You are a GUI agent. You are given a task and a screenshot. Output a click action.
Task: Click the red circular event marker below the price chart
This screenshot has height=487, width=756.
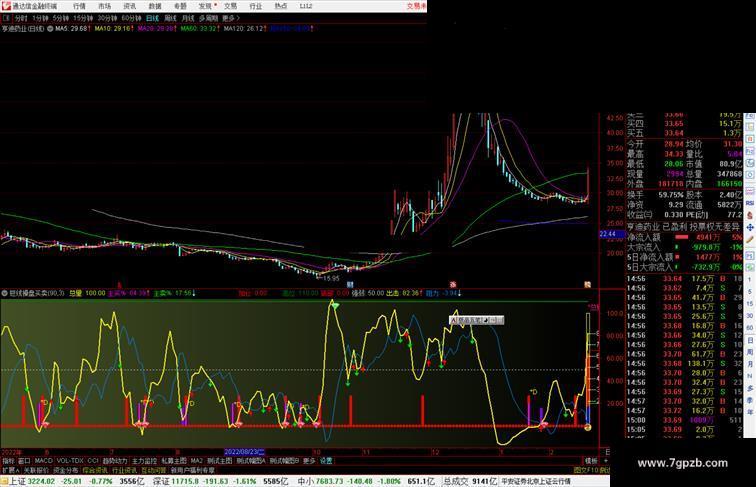[452, 285]
